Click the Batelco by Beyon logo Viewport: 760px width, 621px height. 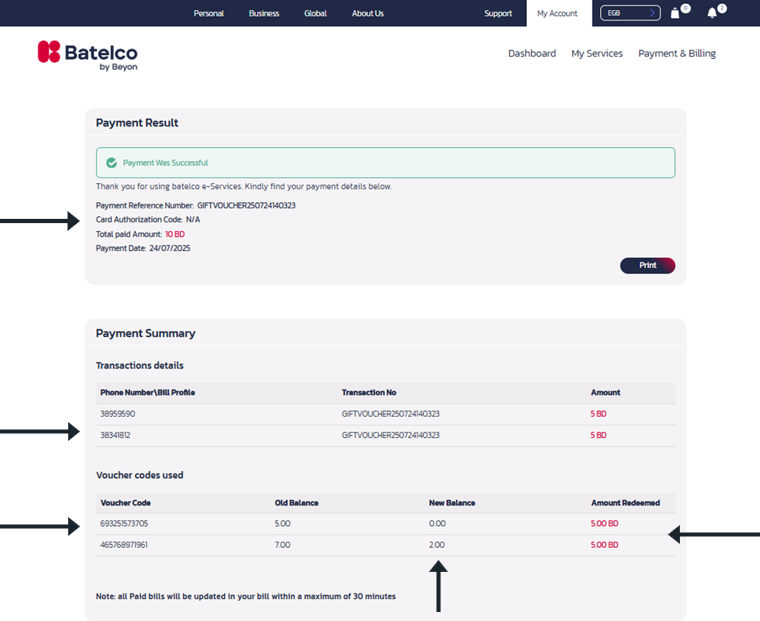[88, 55]
